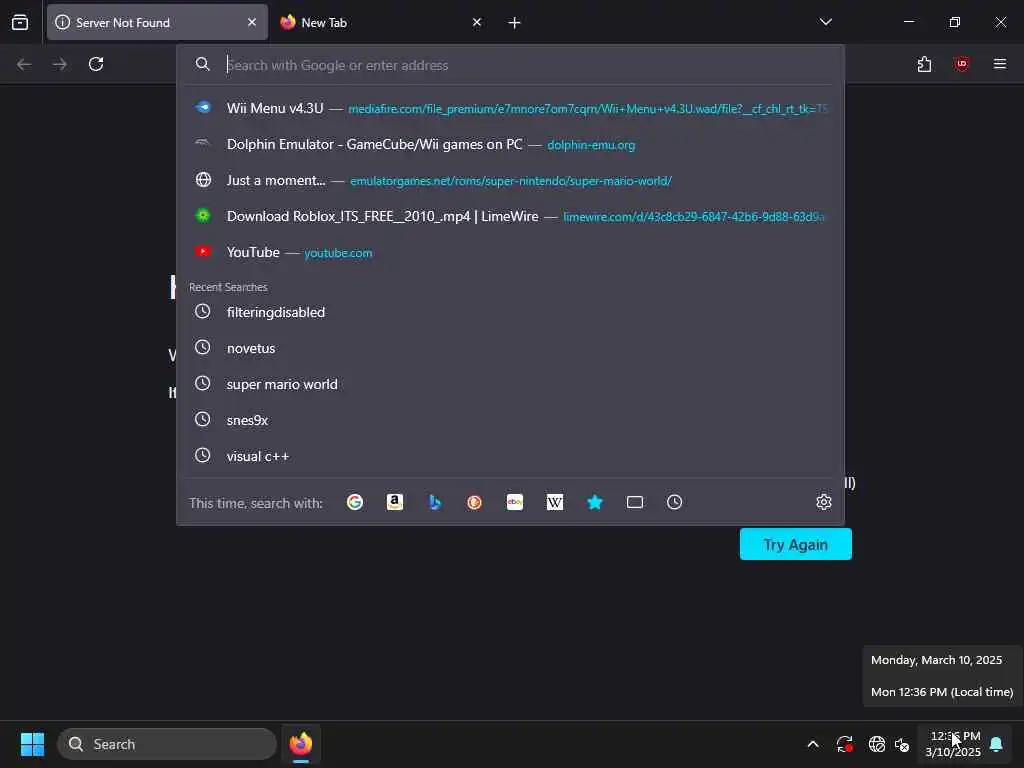Screen dimensions: 1024x768
Task: Search this time with Bing
Action: pos(435,502)
